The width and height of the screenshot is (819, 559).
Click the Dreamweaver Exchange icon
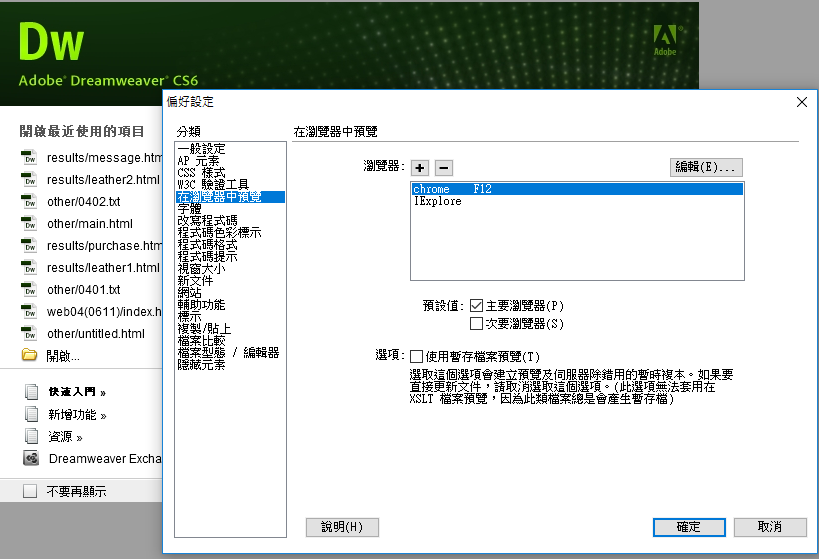point(30,459)
